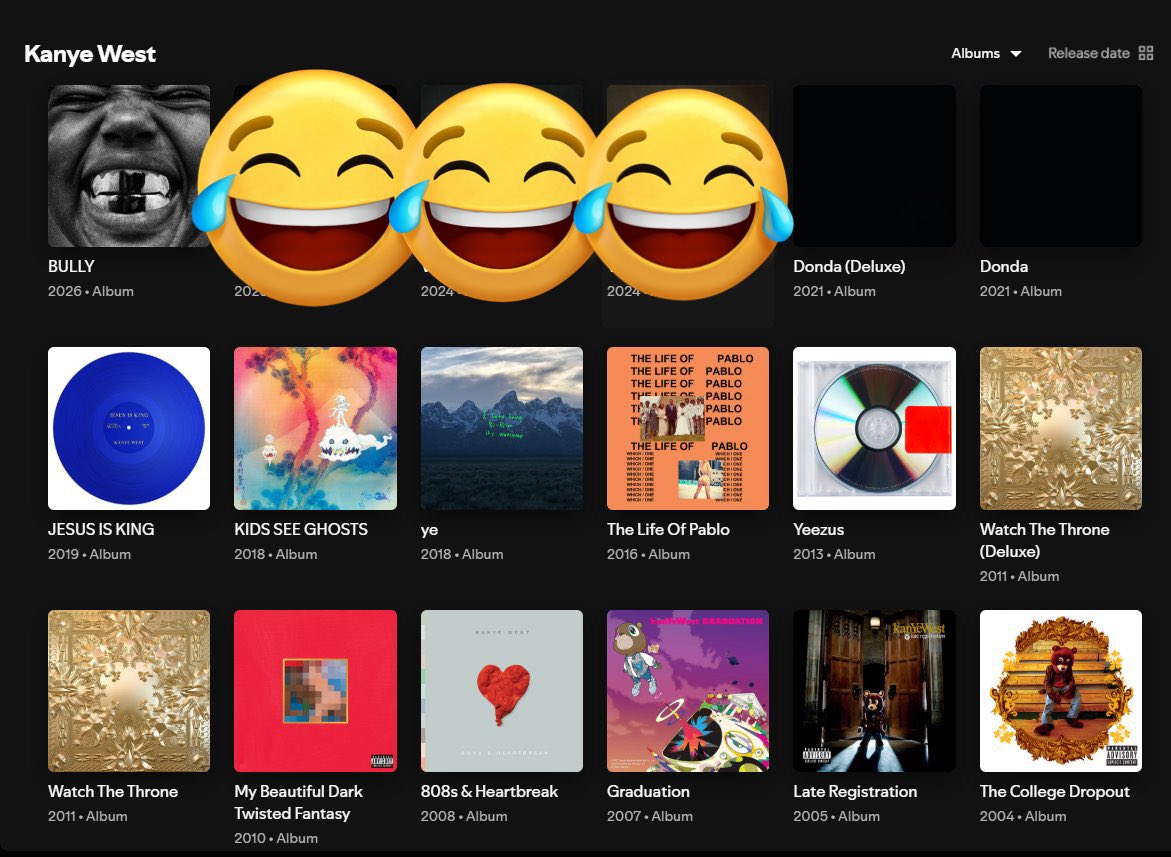
Task: Click My Beautiful Dark Twisted Fantasy title
Action: click(299, 803)
